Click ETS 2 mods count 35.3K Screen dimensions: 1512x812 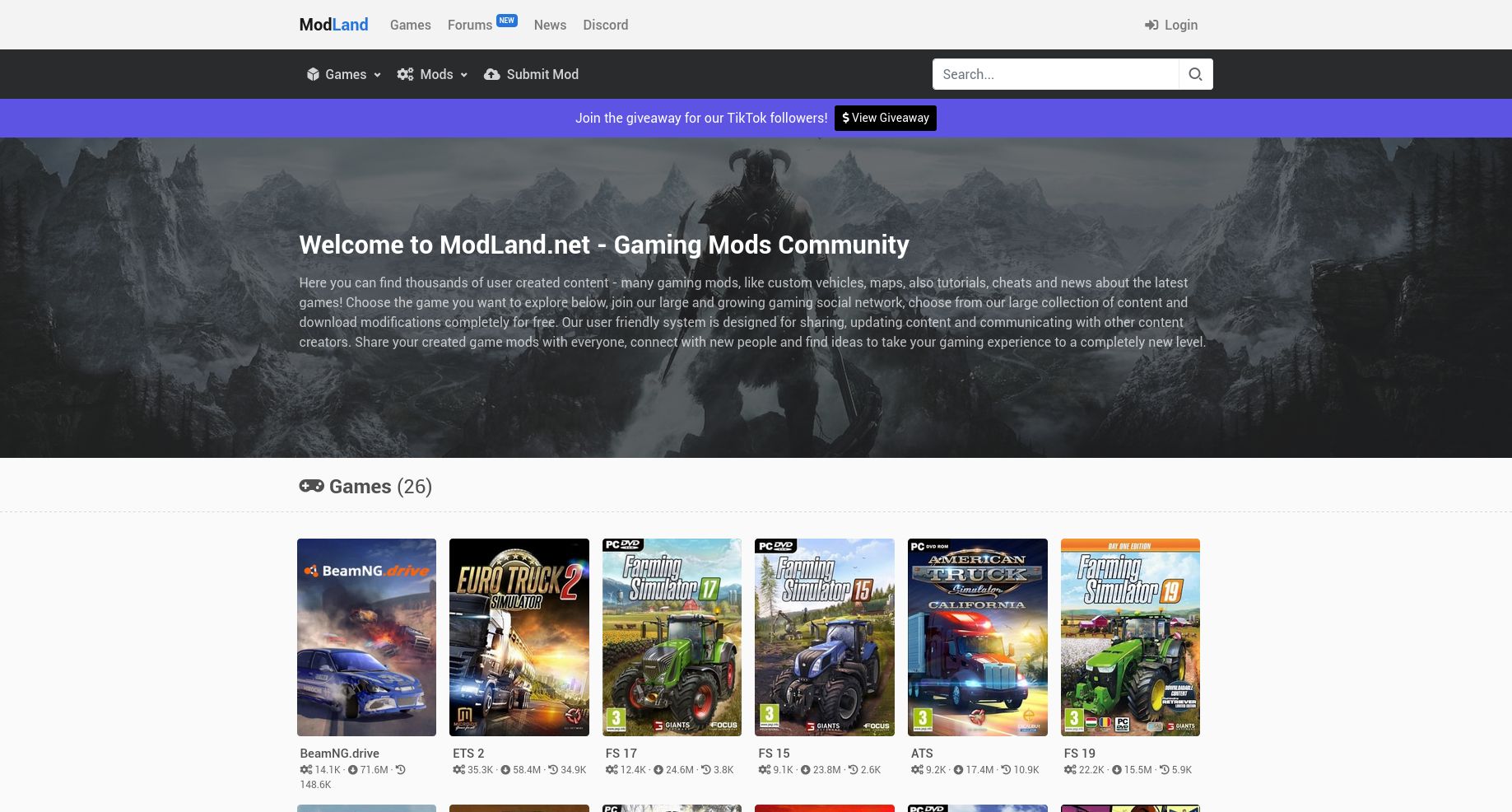click(480, 770)
